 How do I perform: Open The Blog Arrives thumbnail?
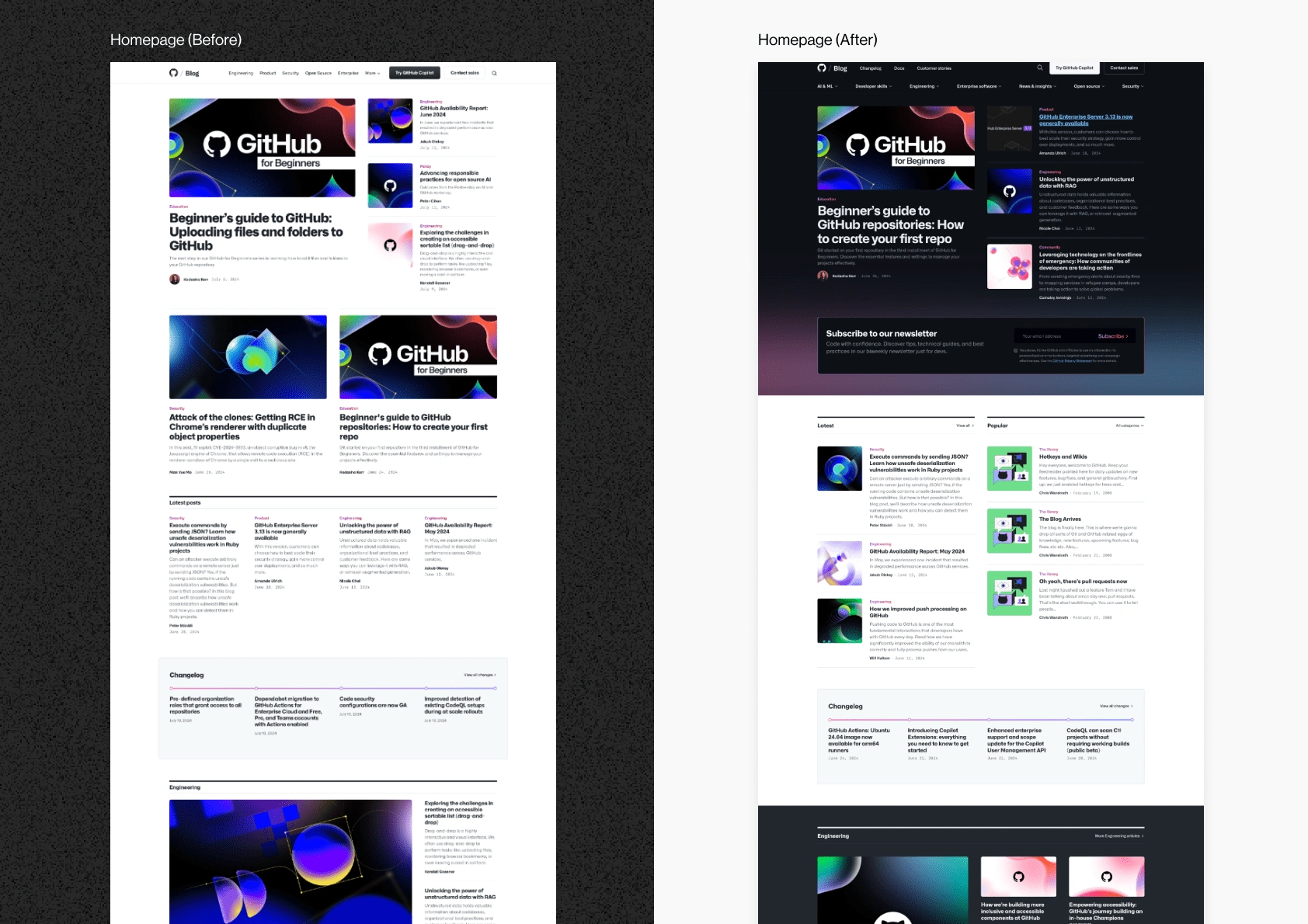pos(1010,531)
